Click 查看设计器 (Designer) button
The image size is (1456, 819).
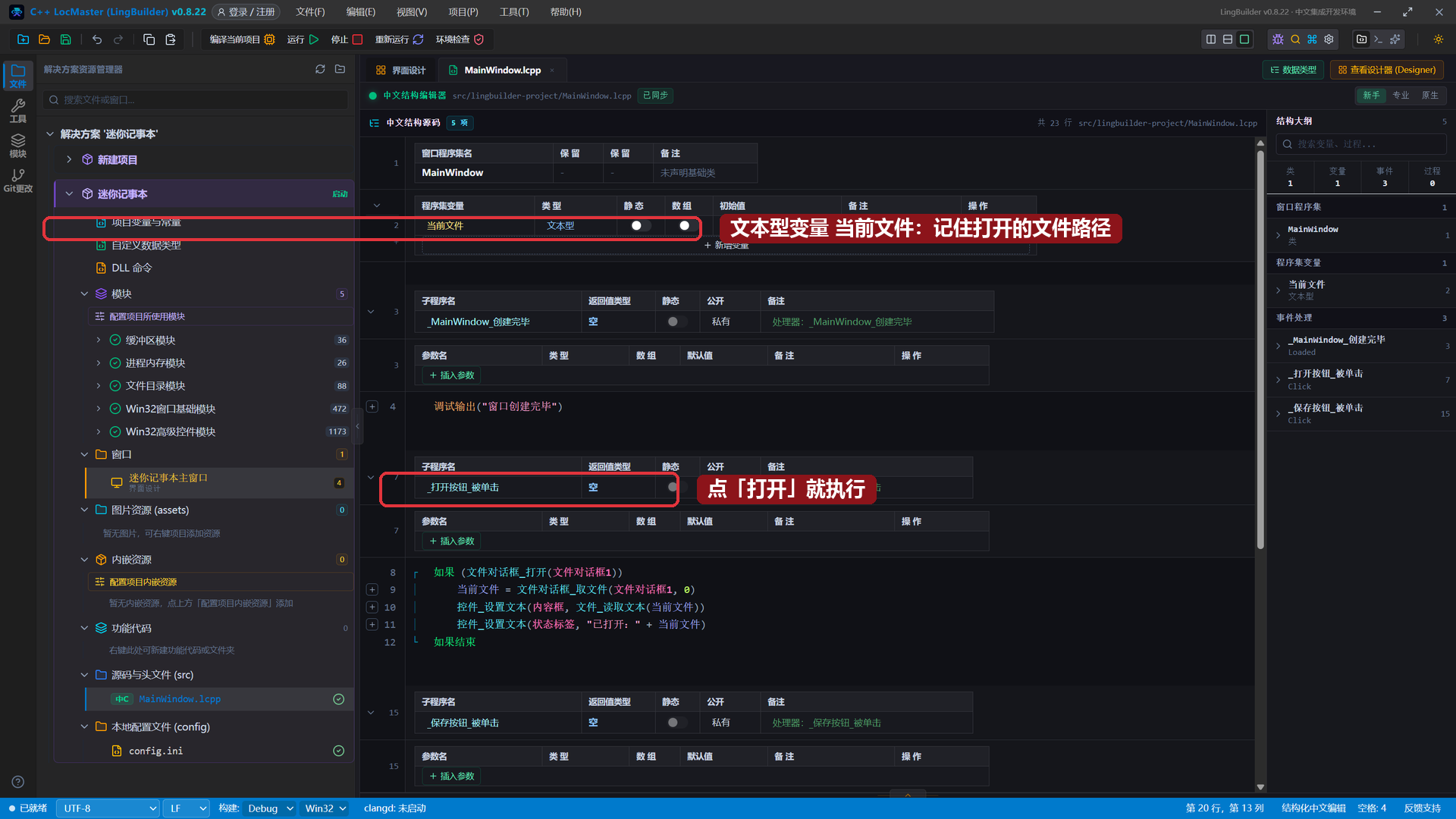click(1387, 70)
